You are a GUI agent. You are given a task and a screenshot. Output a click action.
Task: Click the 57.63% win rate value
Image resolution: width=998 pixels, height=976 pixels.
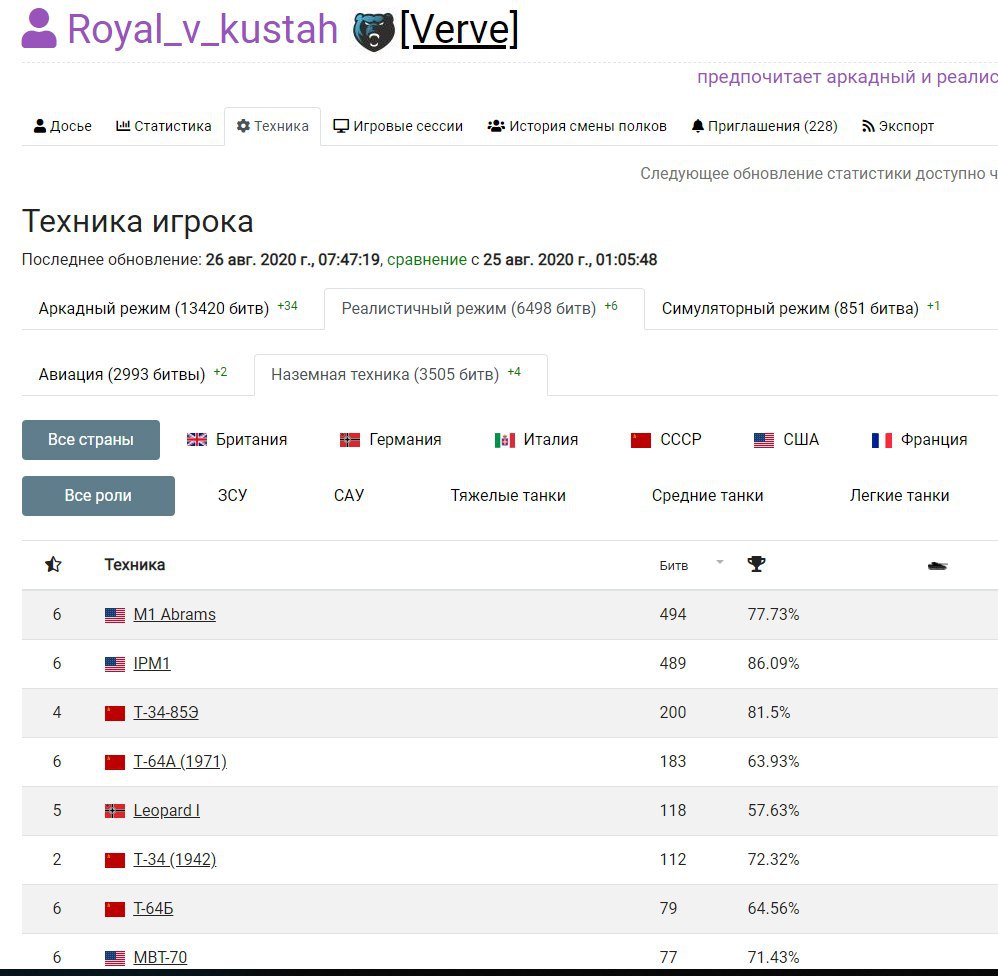(773, 810)
